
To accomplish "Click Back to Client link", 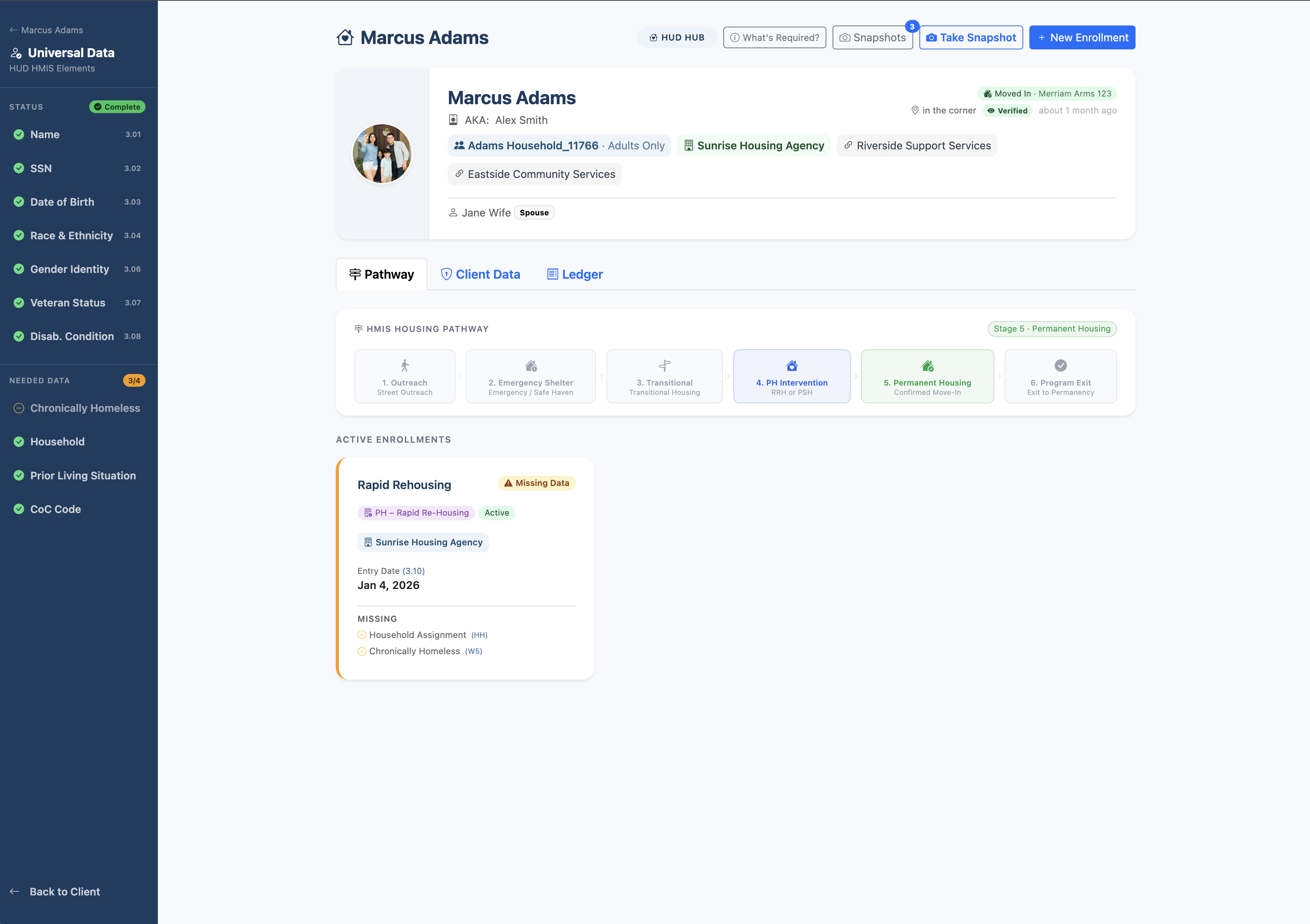I will tap(55, 892).
